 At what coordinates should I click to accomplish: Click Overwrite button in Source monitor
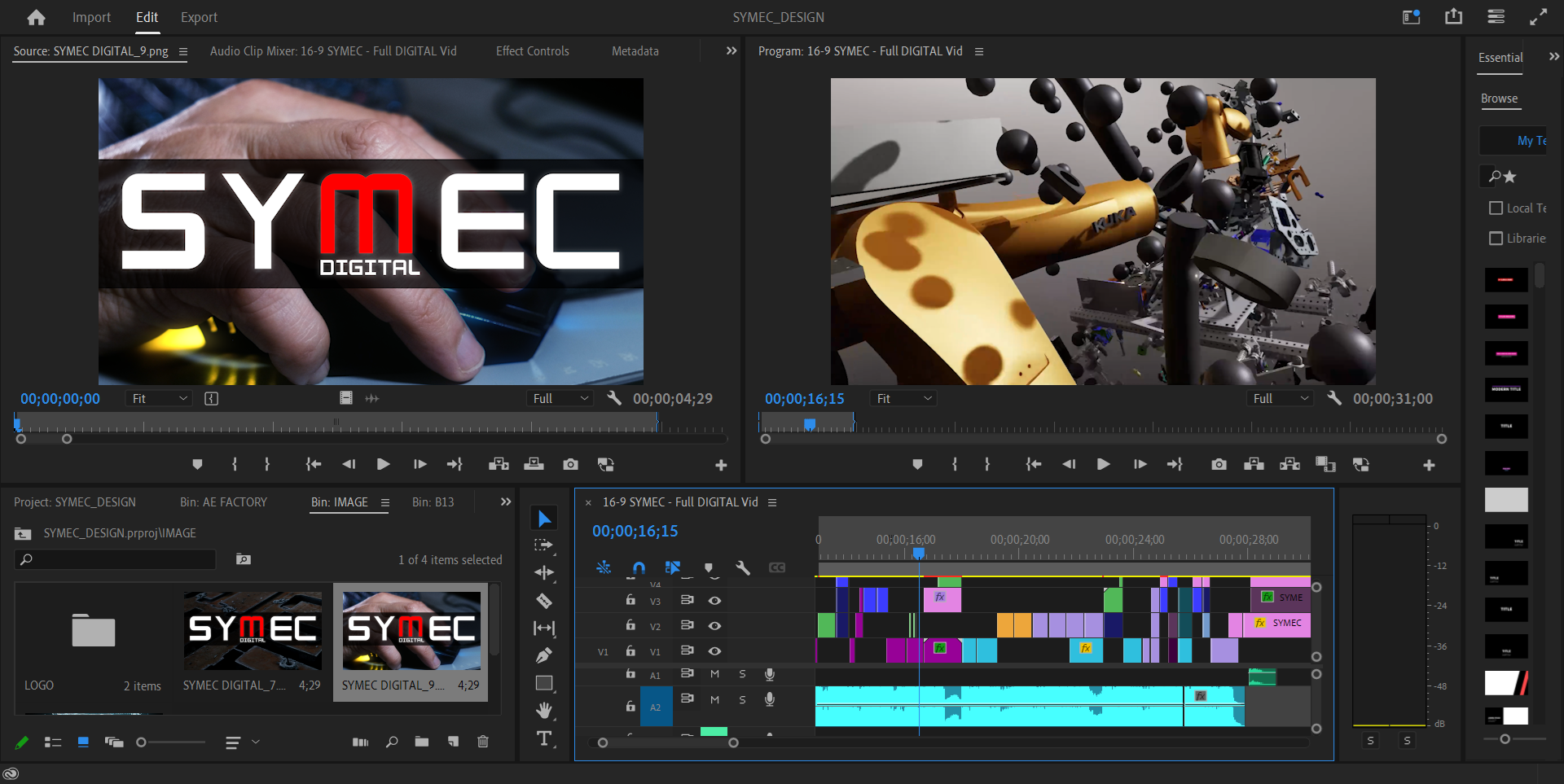click(534, 464)
